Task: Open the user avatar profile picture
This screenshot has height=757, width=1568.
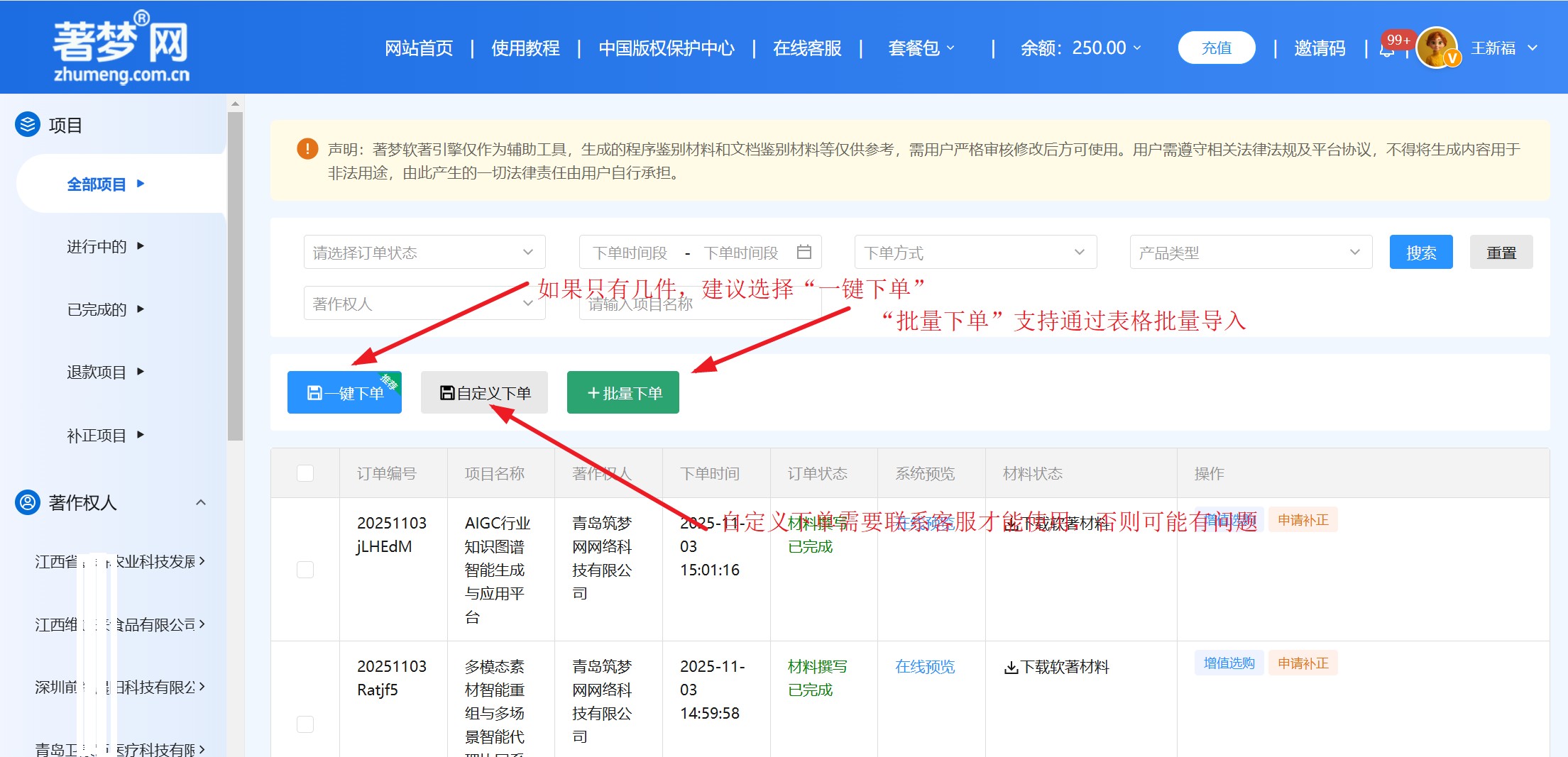Action: [x=1436, y=48]
